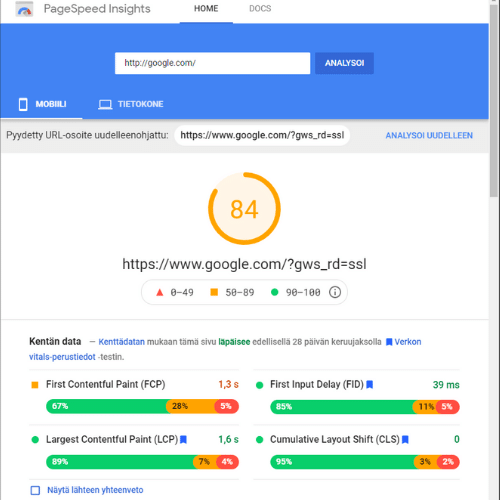This screenshot has width=500, height=500.
Task: Select the TIETOKONE results tab
Action: click(131, 104)
